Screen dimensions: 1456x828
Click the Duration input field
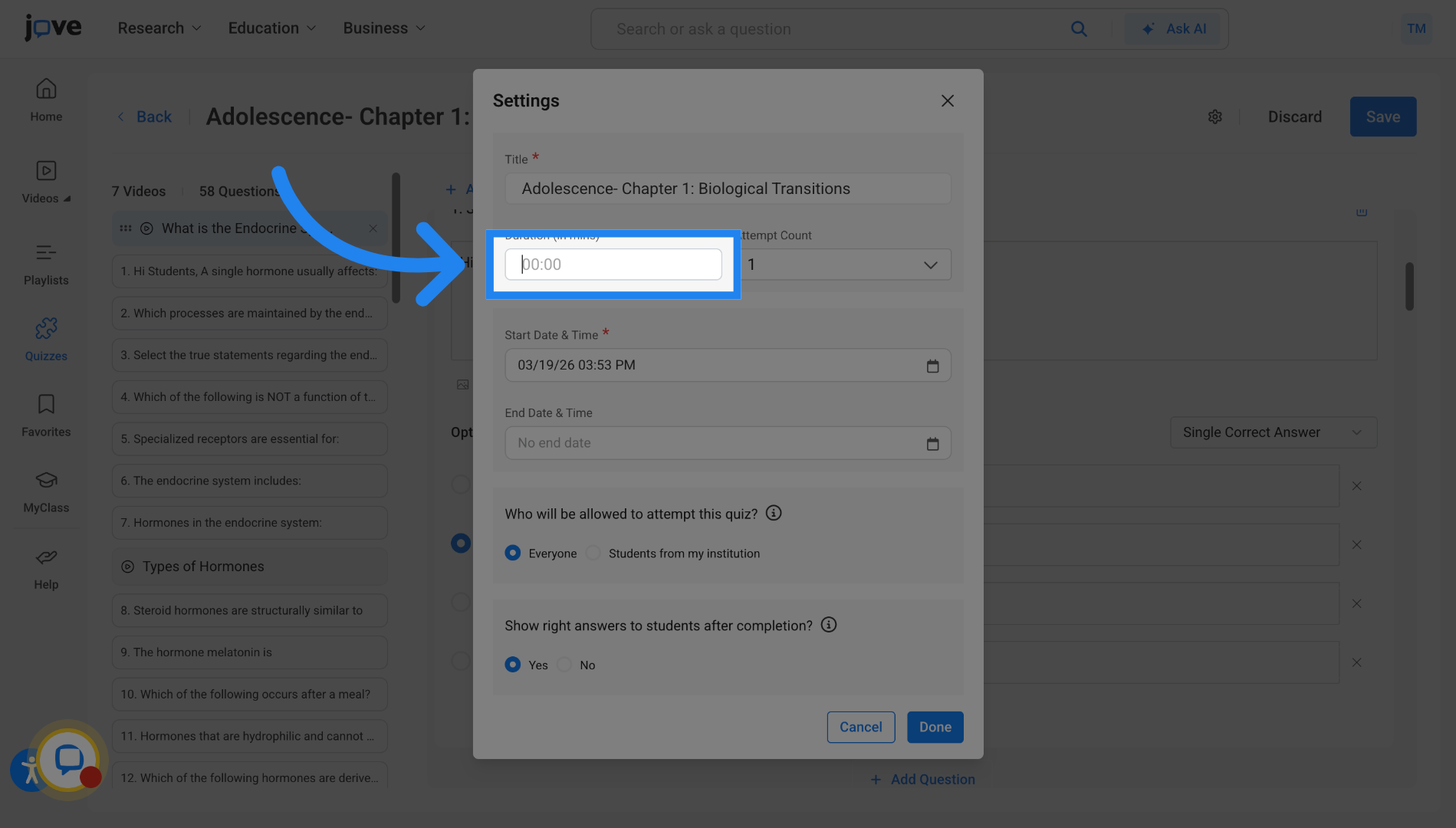pyautogui.click(x=613, y=264)
